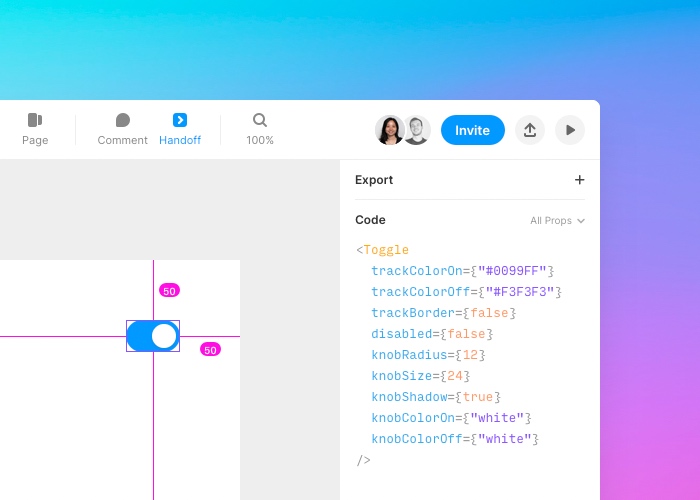
Task: Click the knobSize={24} line
Action: click(x=421, y=376)
